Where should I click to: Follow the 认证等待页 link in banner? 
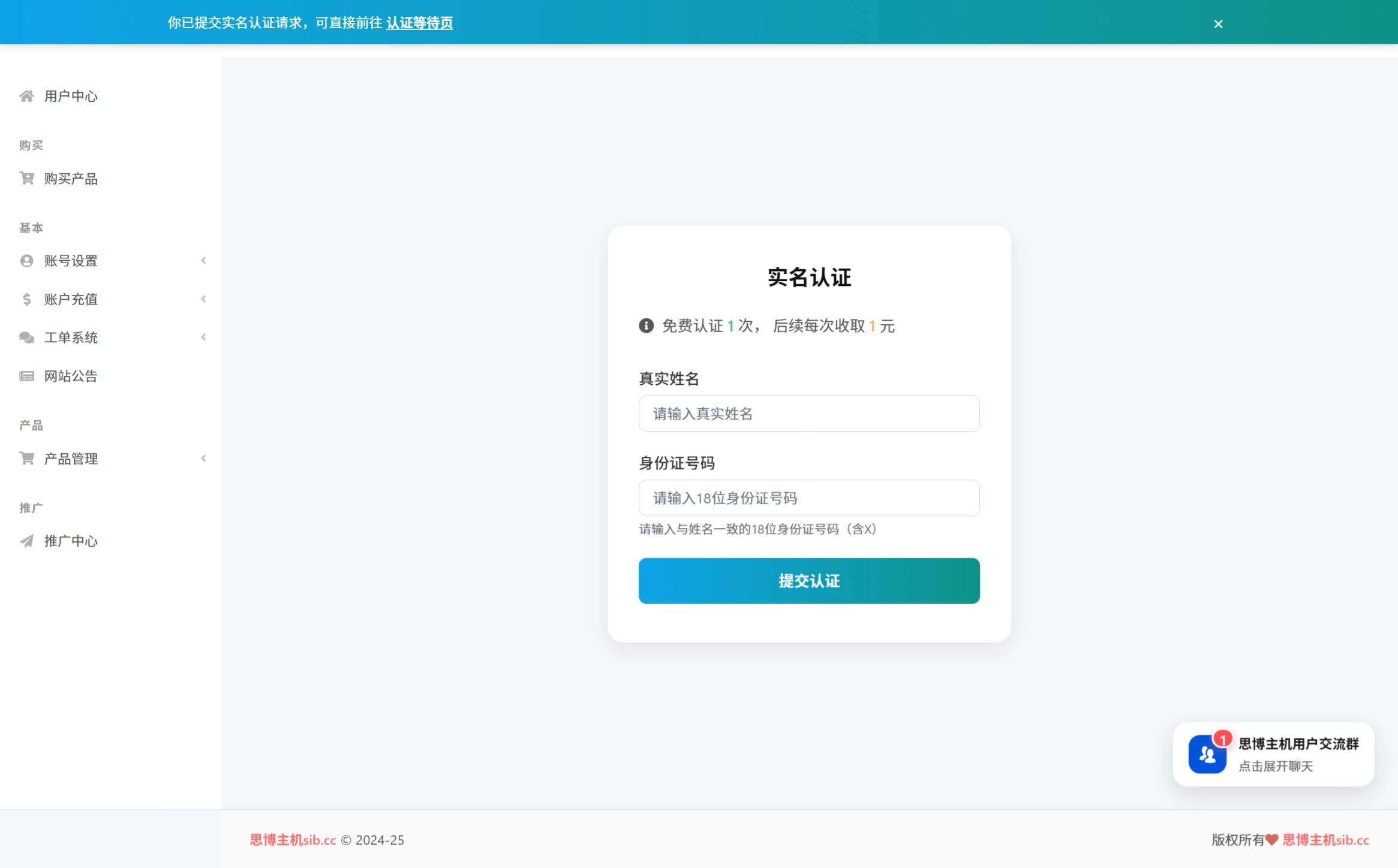[x=419, y=23]
